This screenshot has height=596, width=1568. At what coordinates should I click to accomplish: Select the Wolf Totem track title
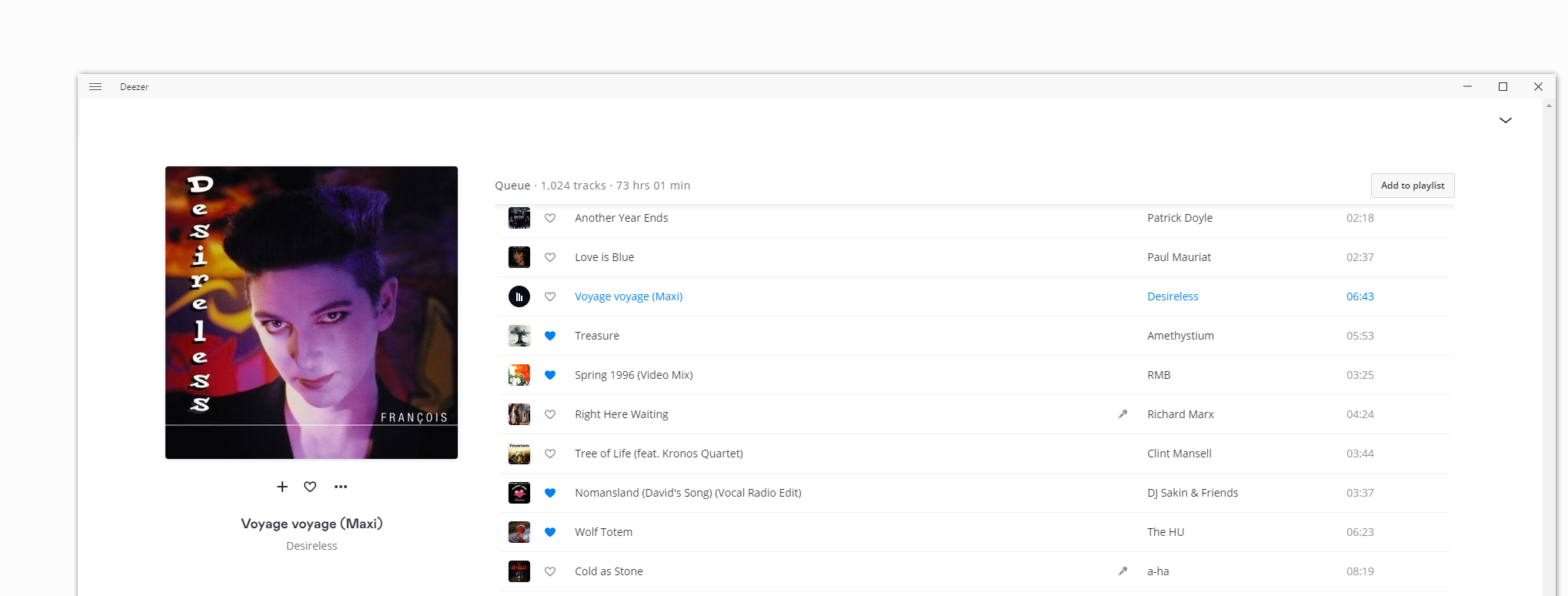(604, 532)
